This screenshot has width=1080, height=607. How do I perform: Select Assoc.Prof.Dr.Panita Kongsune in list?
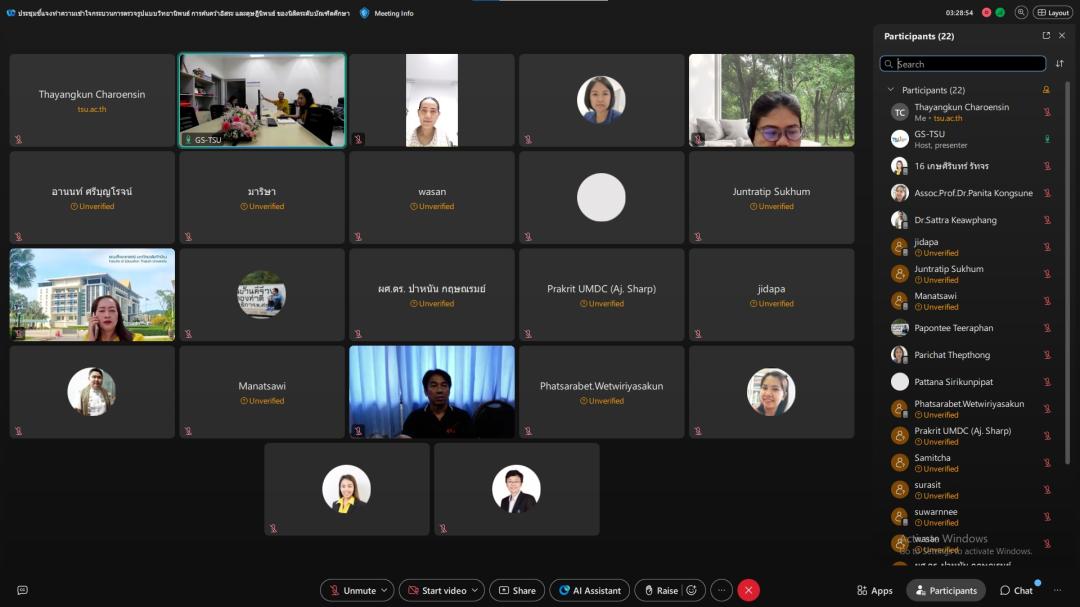click(x=971, y=193)
